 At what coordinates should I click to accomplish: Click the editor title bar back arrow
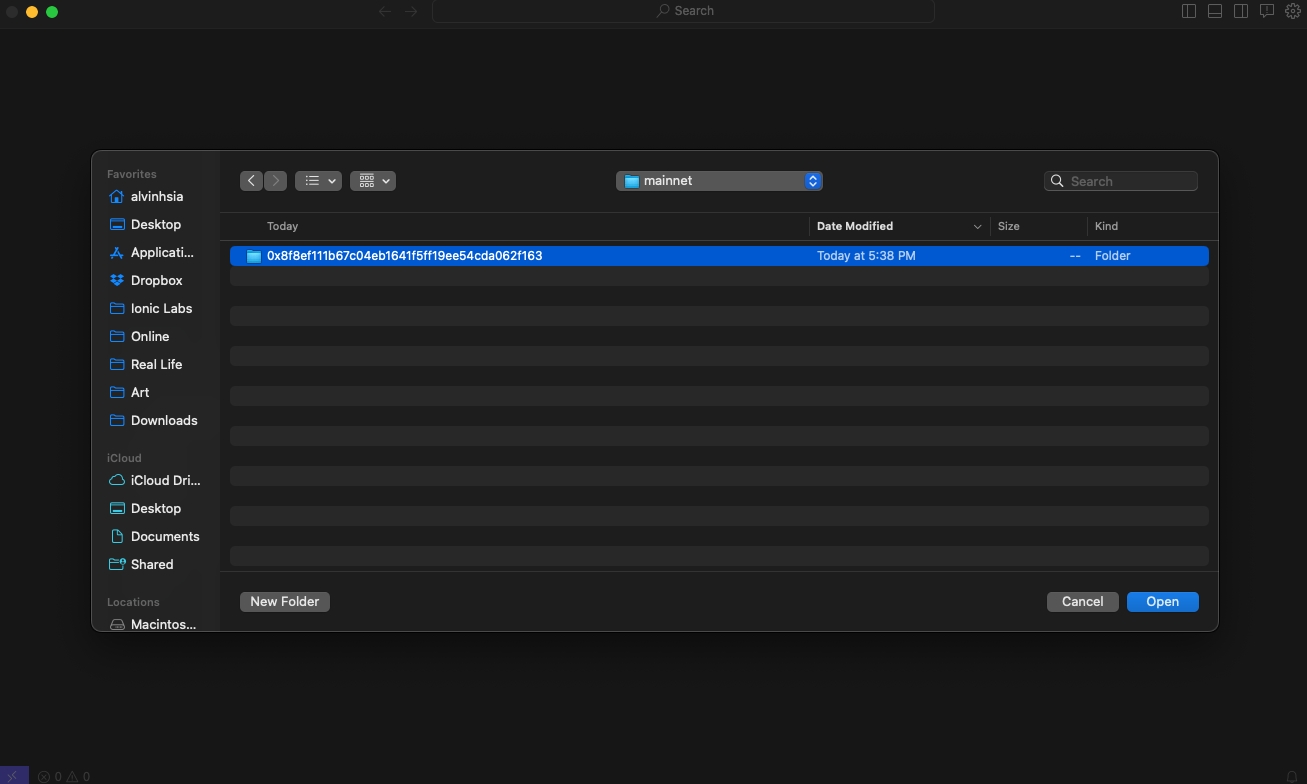click(385, 11)
